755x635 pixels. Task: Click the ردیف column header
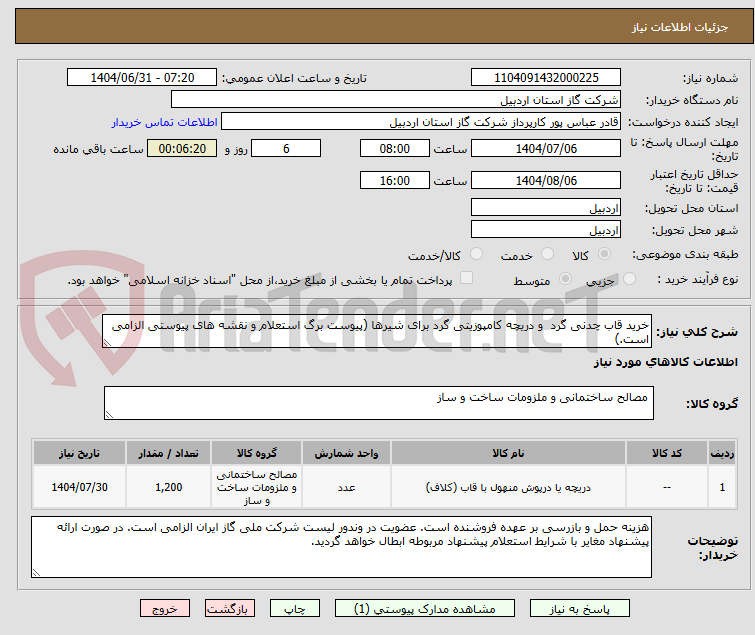722,453
